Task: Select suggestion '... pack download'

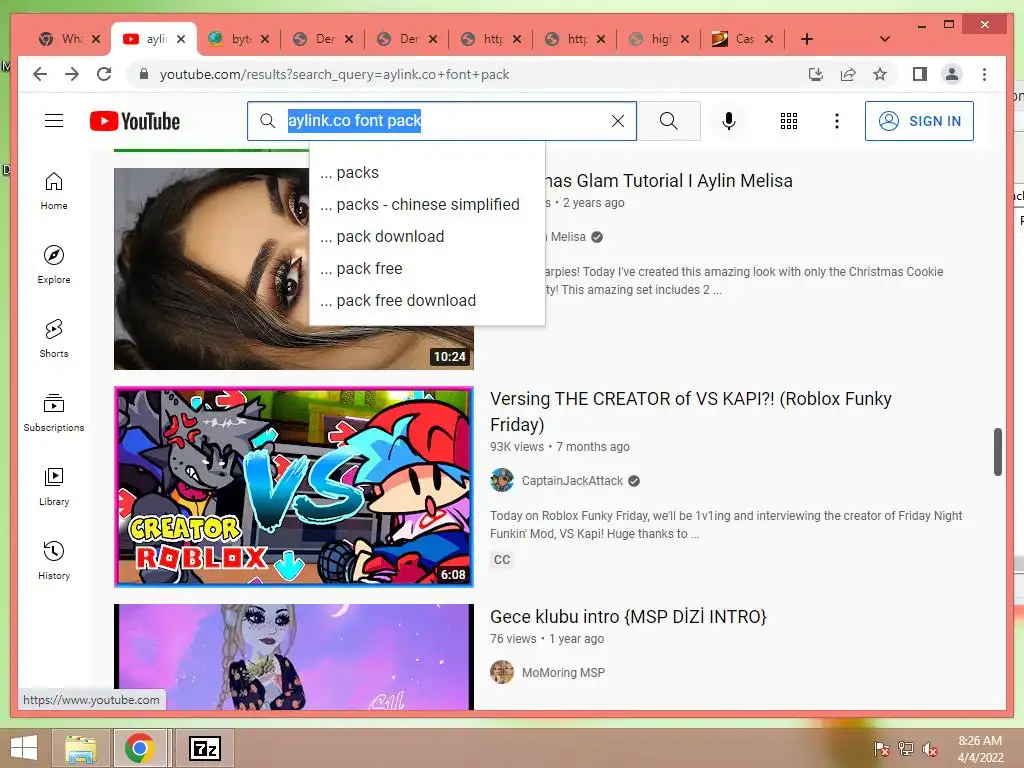Action: click(427, 236)
